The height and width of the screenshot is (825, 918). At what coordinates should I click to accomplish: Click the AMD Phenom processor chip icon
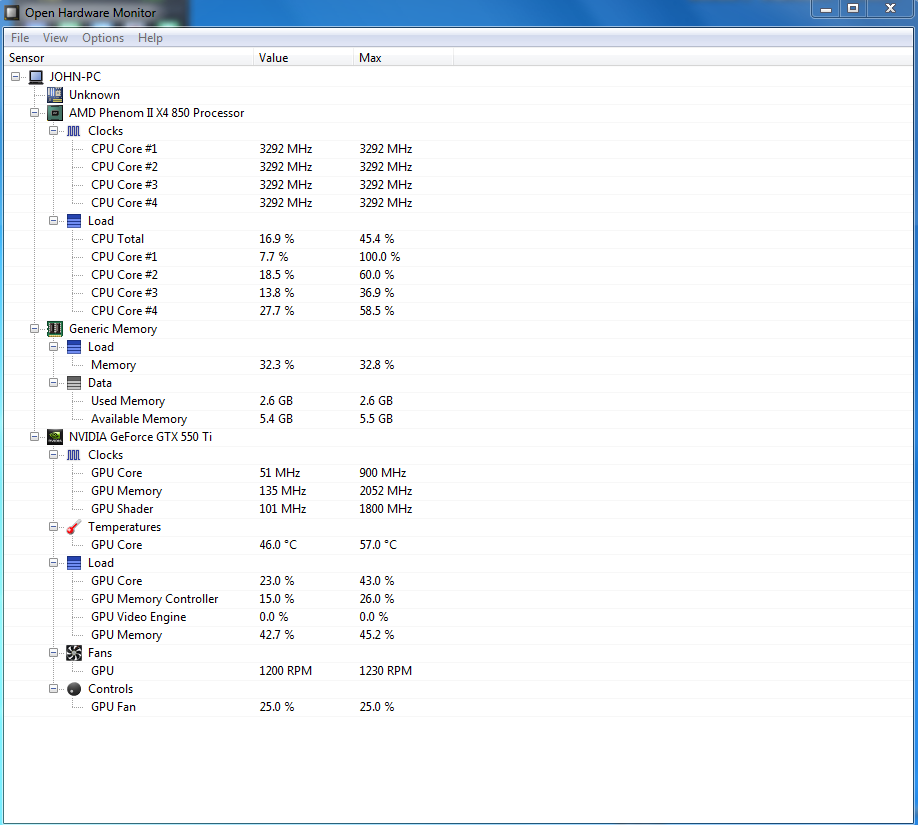click(x=55, y=113)
